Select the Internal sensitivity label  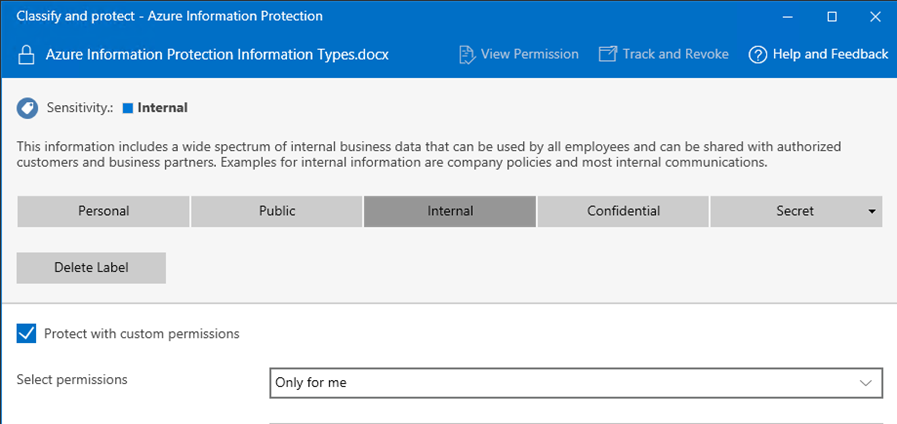450,211
